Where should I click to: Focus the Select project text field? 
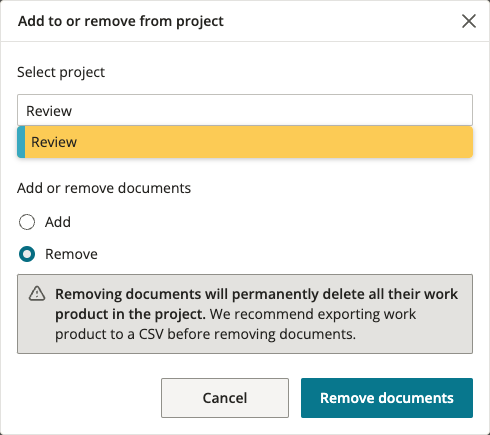pos(245,110)
